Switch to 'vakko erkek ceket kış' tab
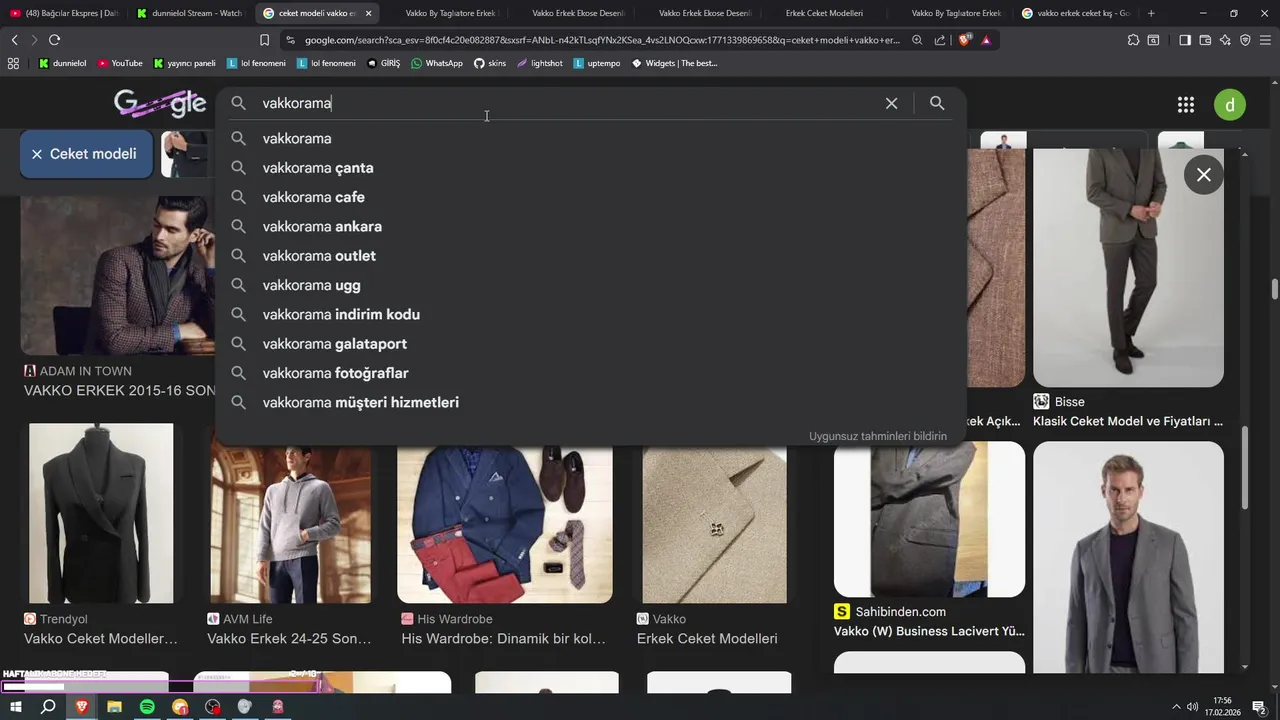The image size is (1280, 720). point(1076,13)
